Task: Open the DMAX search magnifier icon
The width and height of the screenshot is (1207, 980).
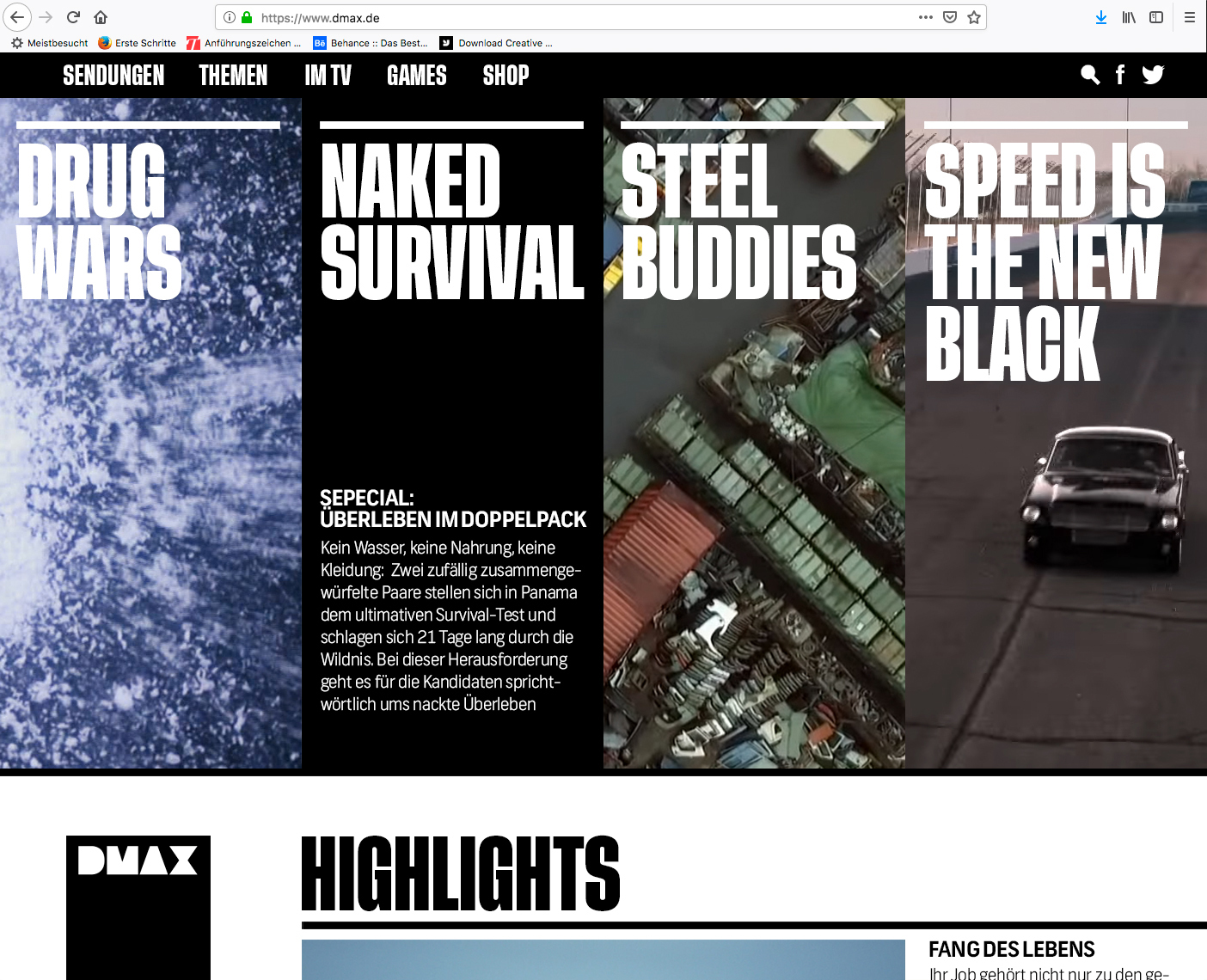Action: point(1090,75)
